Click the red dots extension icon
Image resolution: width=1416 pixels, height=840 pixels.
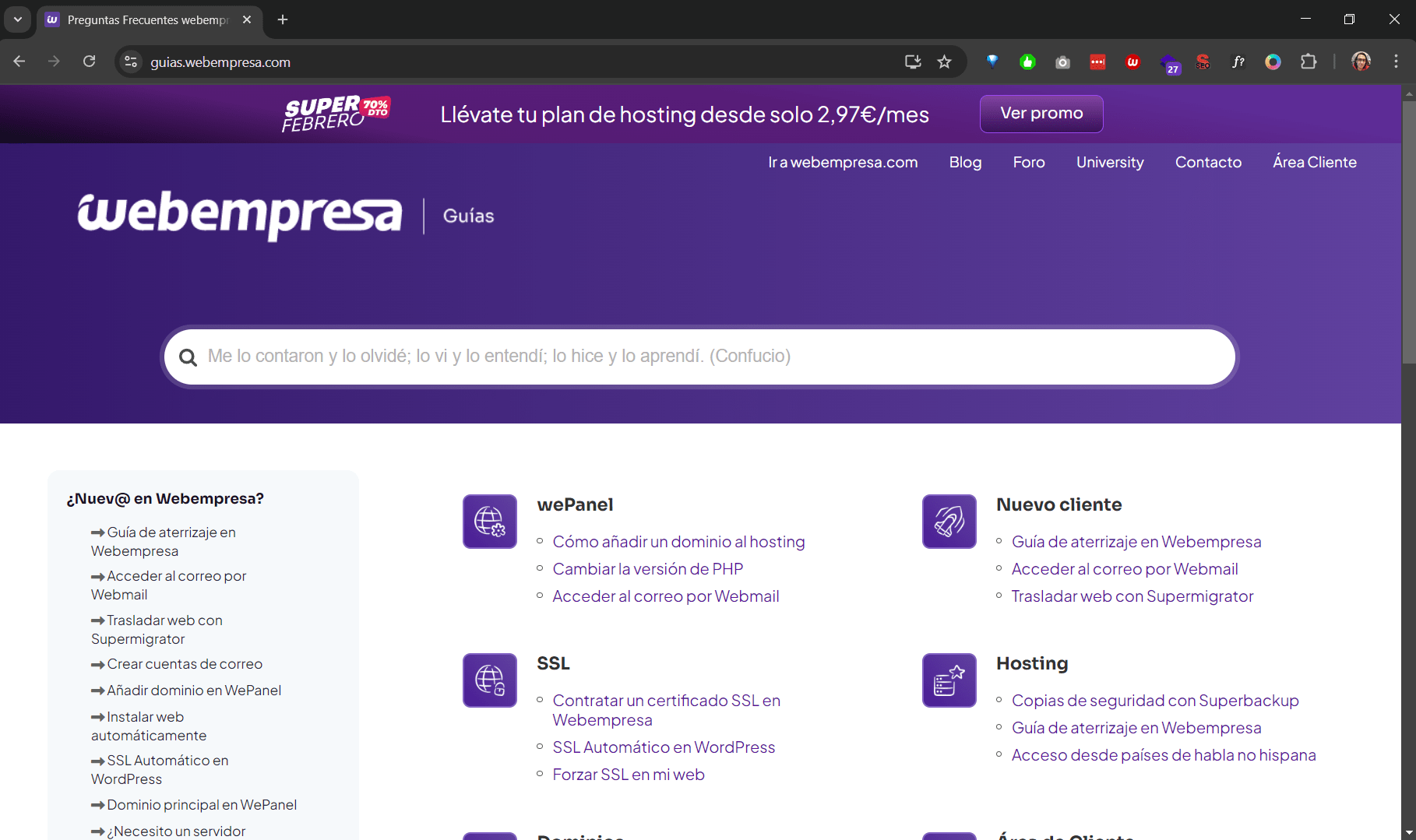coord(1097,62)
